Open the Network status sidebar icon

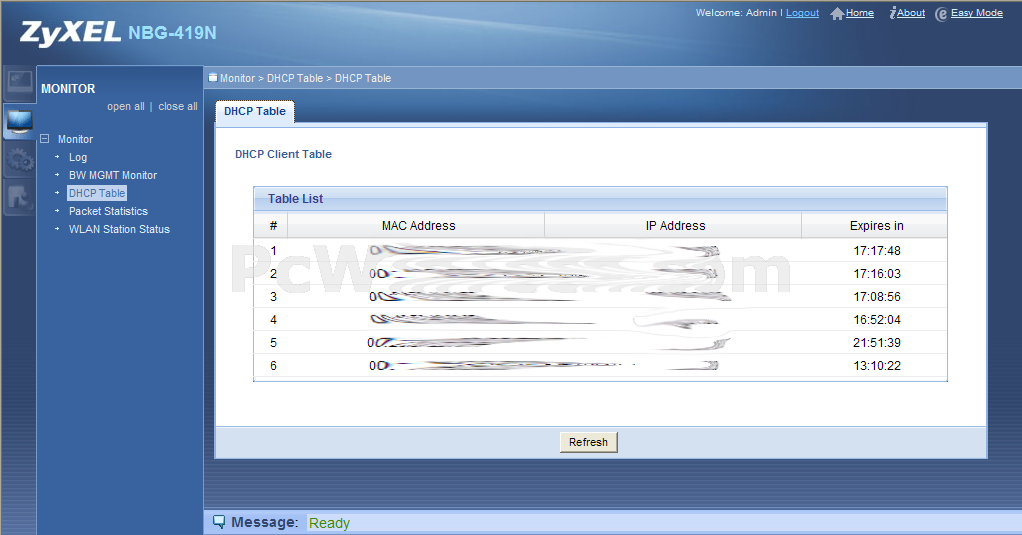click(x=19, y=83)
